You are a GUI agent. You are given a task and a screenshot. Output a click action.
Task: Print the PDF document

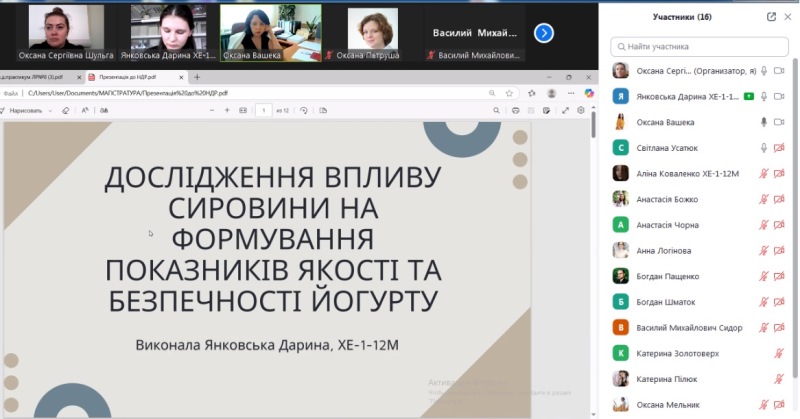point(516,110)
